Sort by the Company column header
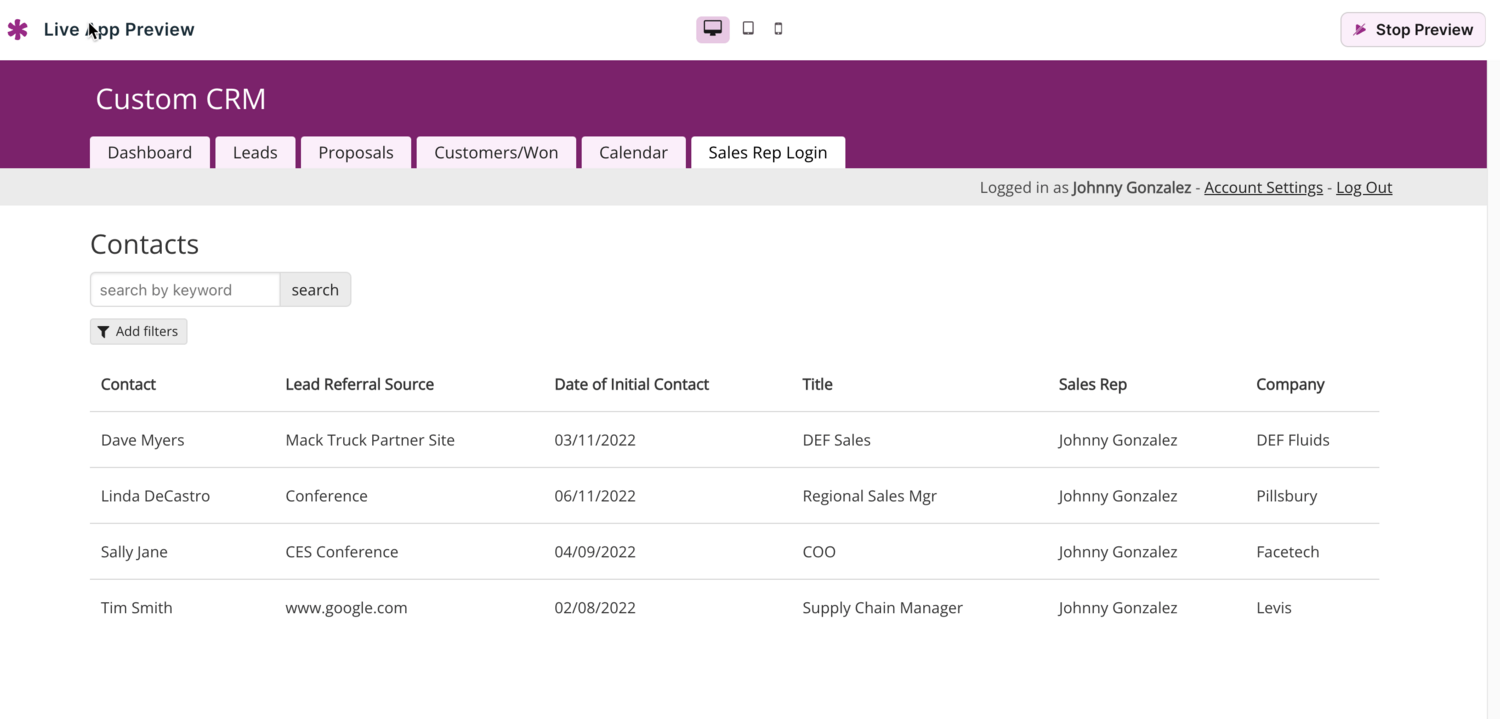1500x719 pixels. pos(1290,385)
